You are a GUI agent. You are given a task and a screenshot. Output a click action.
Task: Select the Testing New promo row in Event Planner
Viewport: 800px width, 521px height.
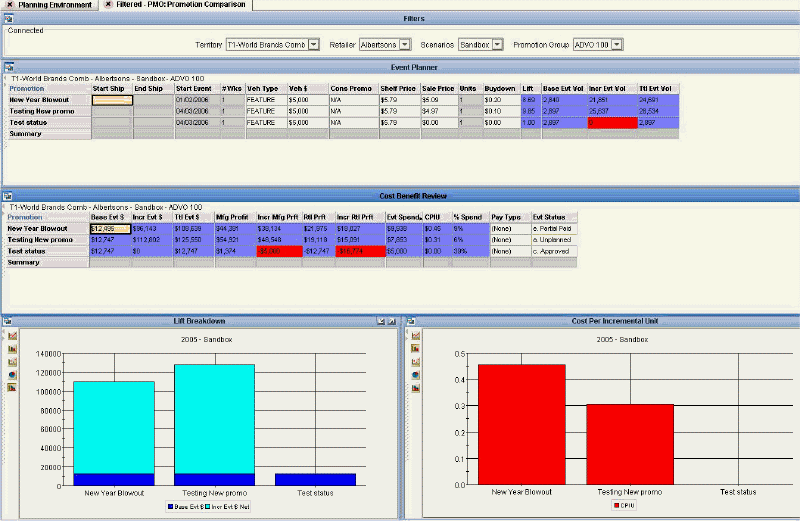click(49, 111)
